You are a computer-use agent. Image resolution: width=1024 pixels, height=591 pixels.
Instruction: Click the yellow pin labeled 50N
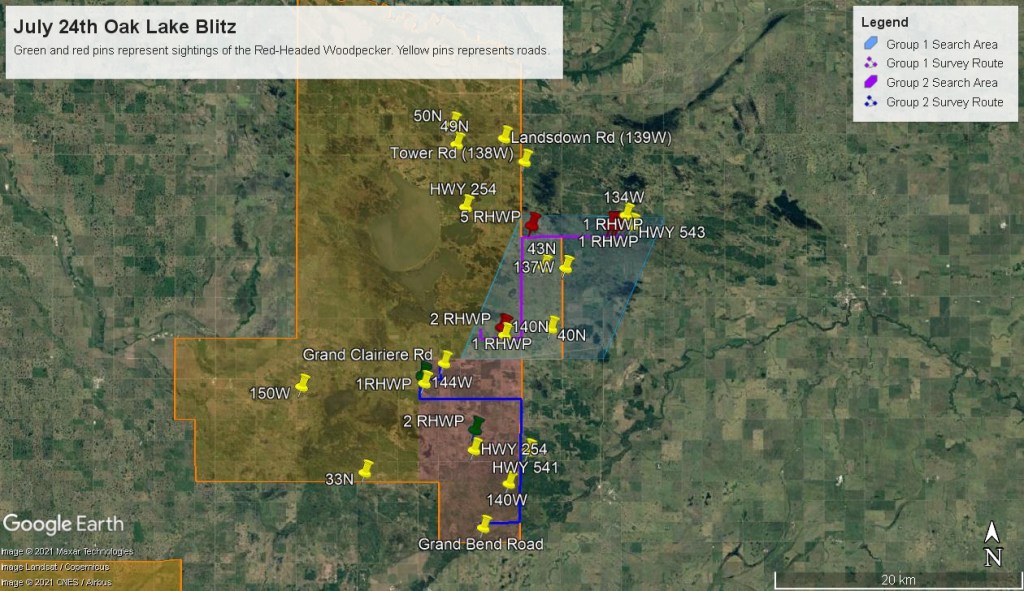(456, 118)
